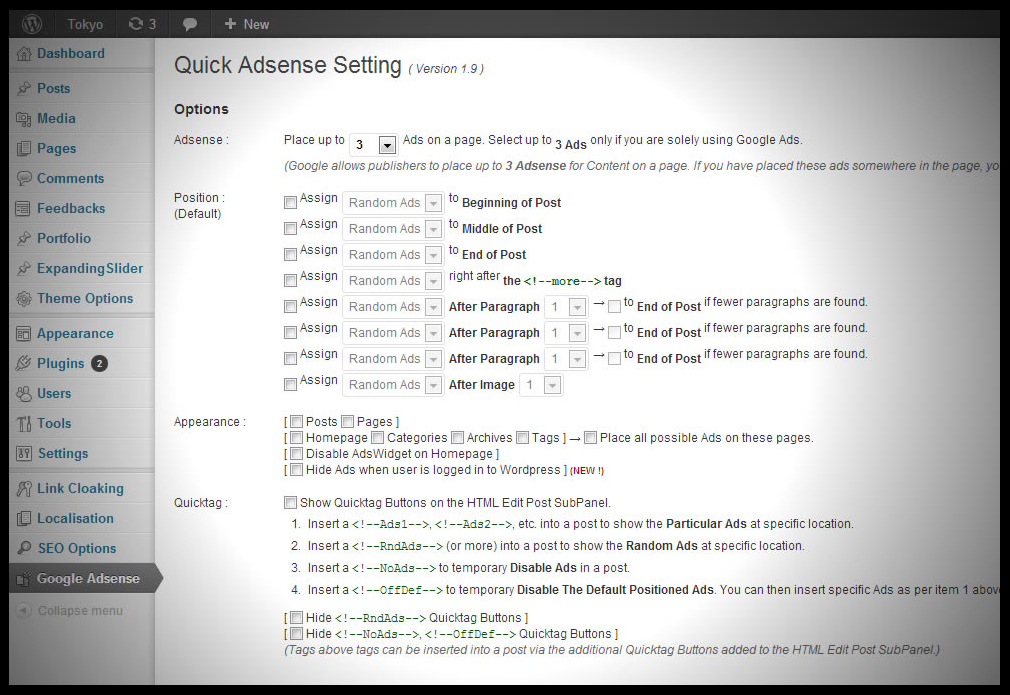Click the Tokyo site name link
Viewport: 1010px width, 695px height.
tap(85, 24)
